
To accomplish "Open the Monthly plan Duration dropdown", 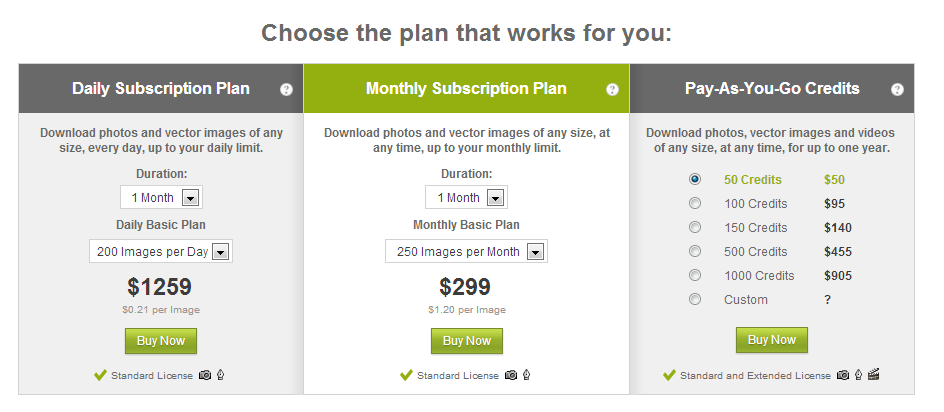I will click(467, 198).
